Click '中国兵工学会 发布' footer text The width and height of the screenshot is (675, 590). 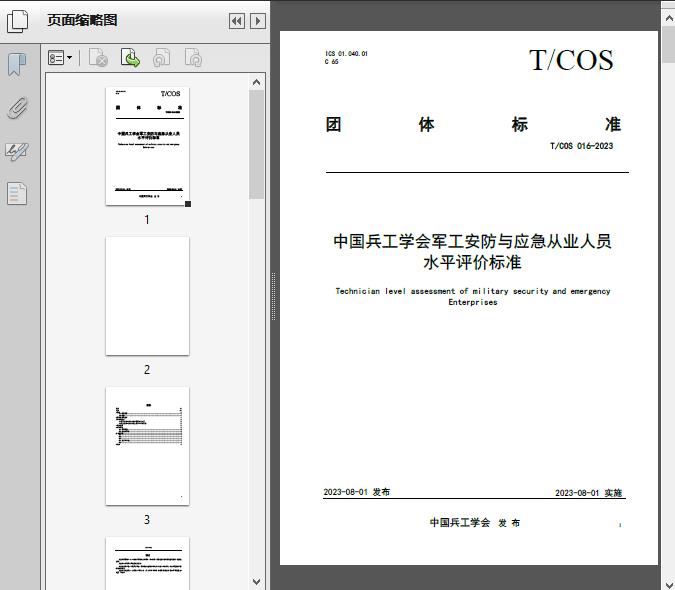(x=475, y=523)
